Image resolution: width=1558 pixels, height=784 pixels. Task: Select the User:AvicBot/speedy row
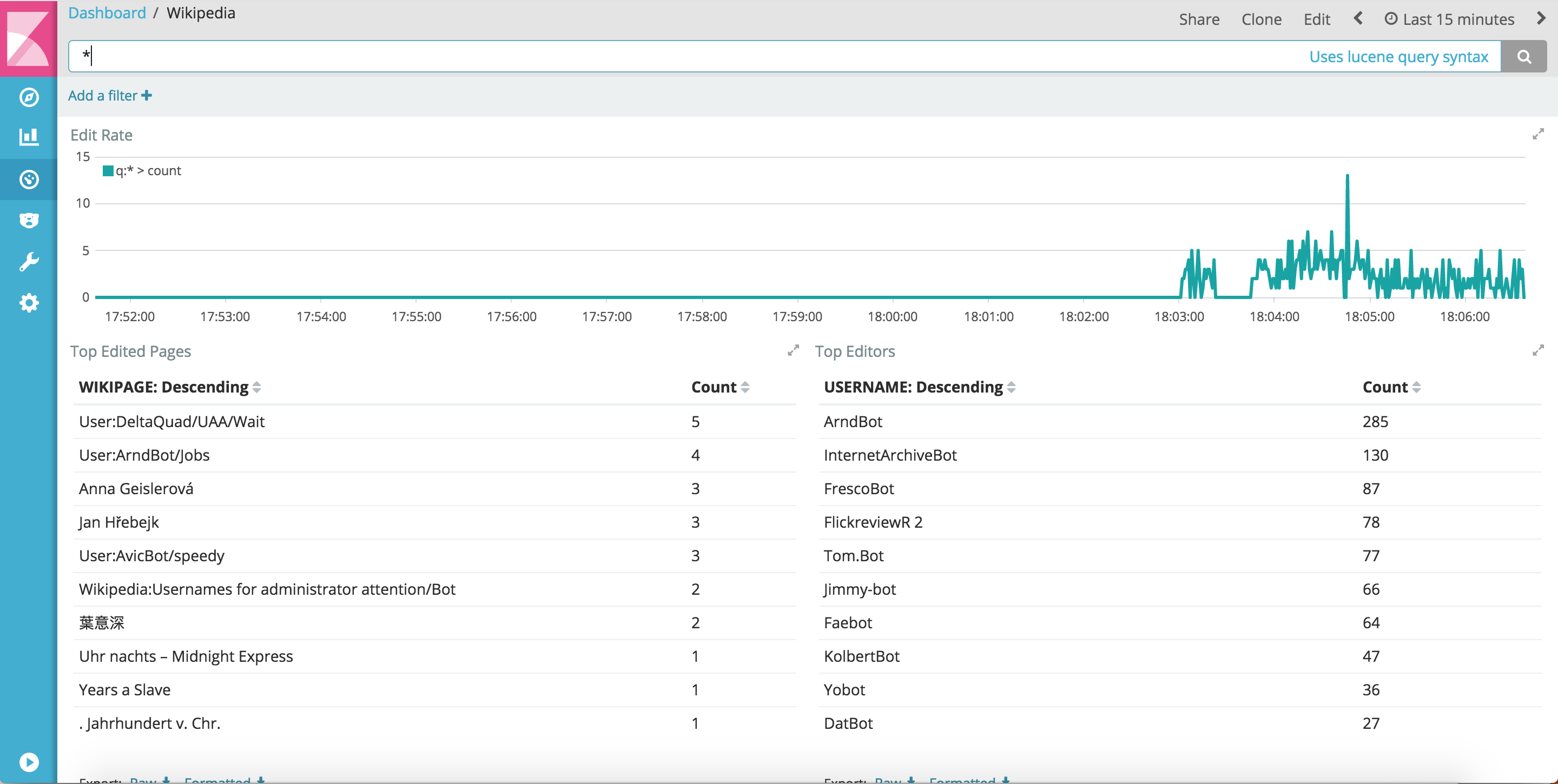pyautogui.click(x=435, y=555)
